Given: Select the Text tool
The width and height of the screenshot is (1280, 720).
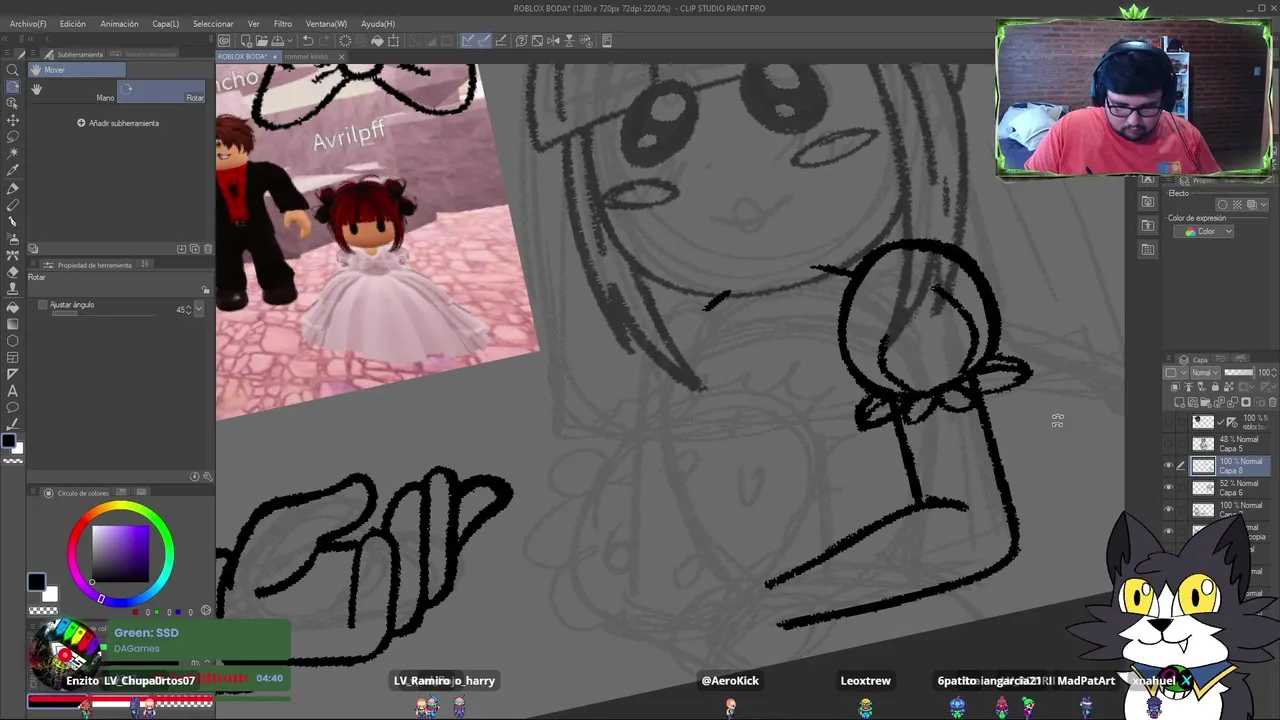Looking at the screenshot, I should pyautogui.click(x=13, y=391).
